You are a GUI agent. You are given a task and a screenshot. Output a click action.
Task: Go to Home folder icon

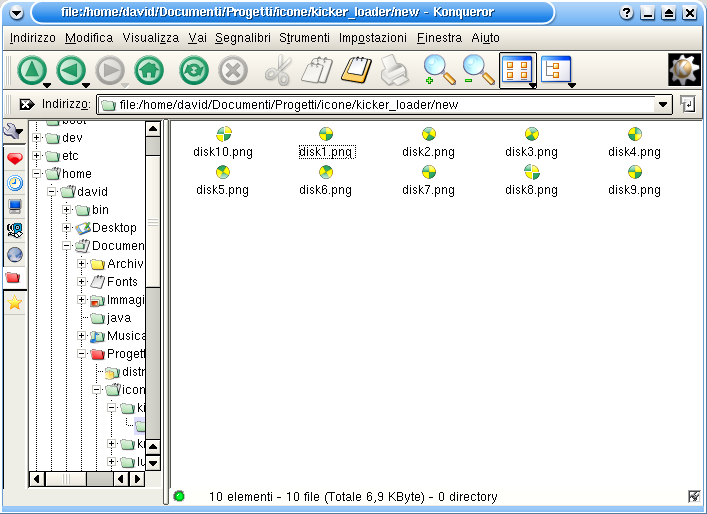149,70
